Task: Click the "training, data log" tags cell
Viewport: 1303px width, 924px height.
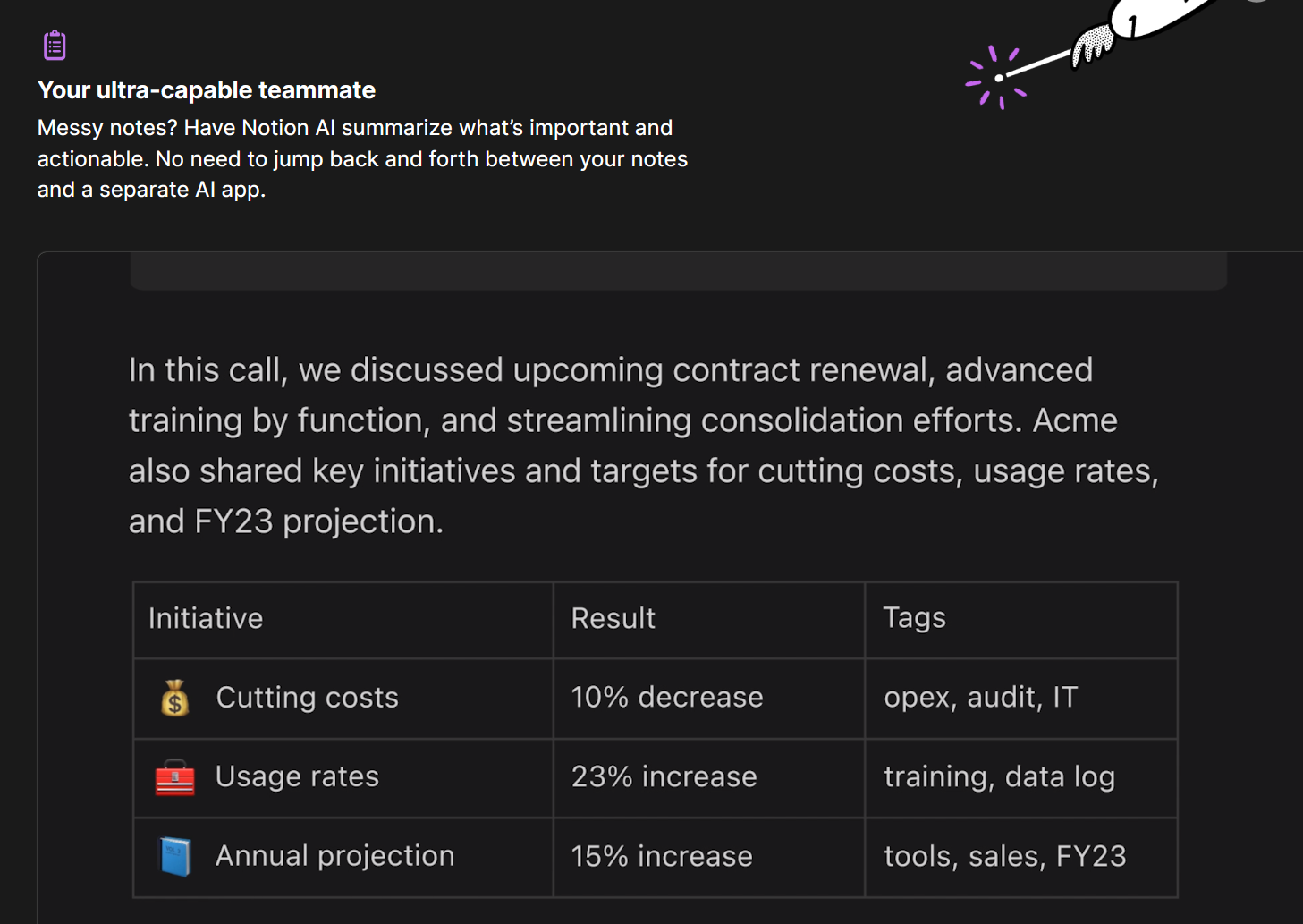Action: click(999, 776)
